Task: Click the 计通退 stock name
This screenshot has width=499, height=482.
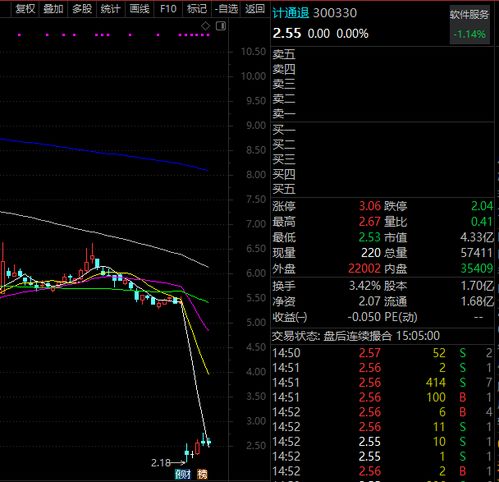Action: click(291, 13)
